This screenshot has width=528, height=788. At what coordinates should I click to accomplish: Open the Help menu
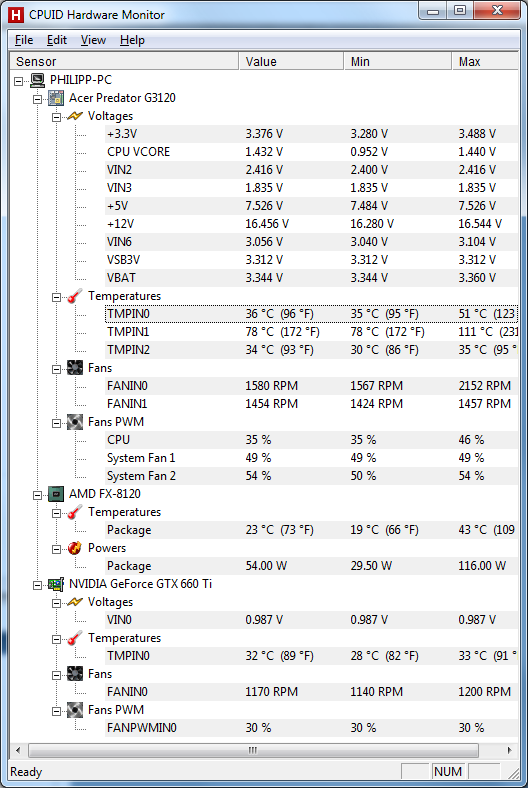click(132, 40)
